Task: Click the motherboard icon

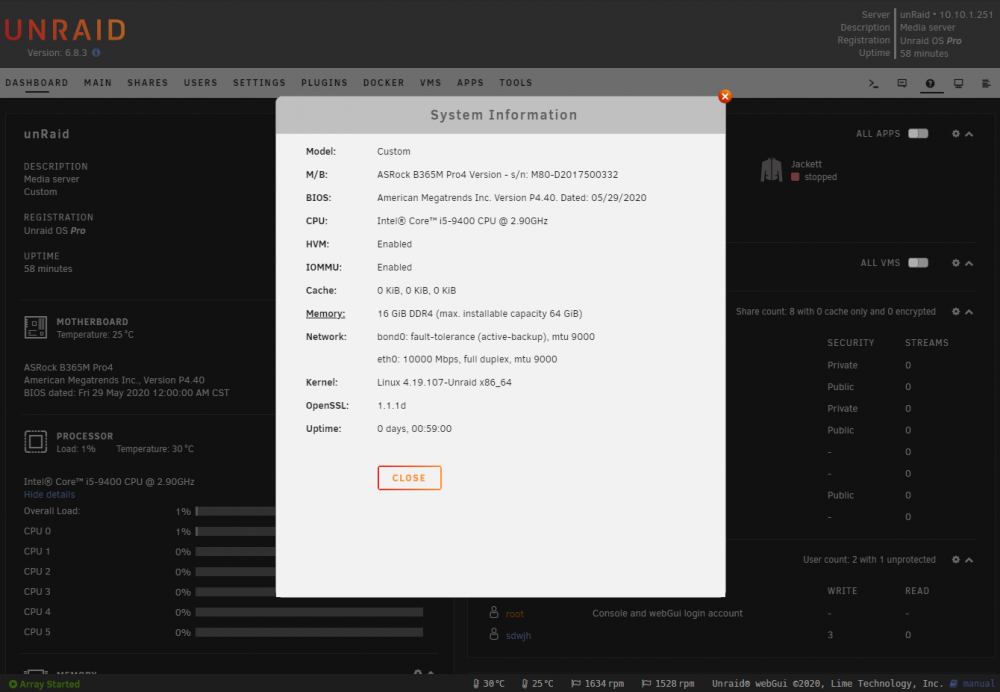Action: (36, 327)
